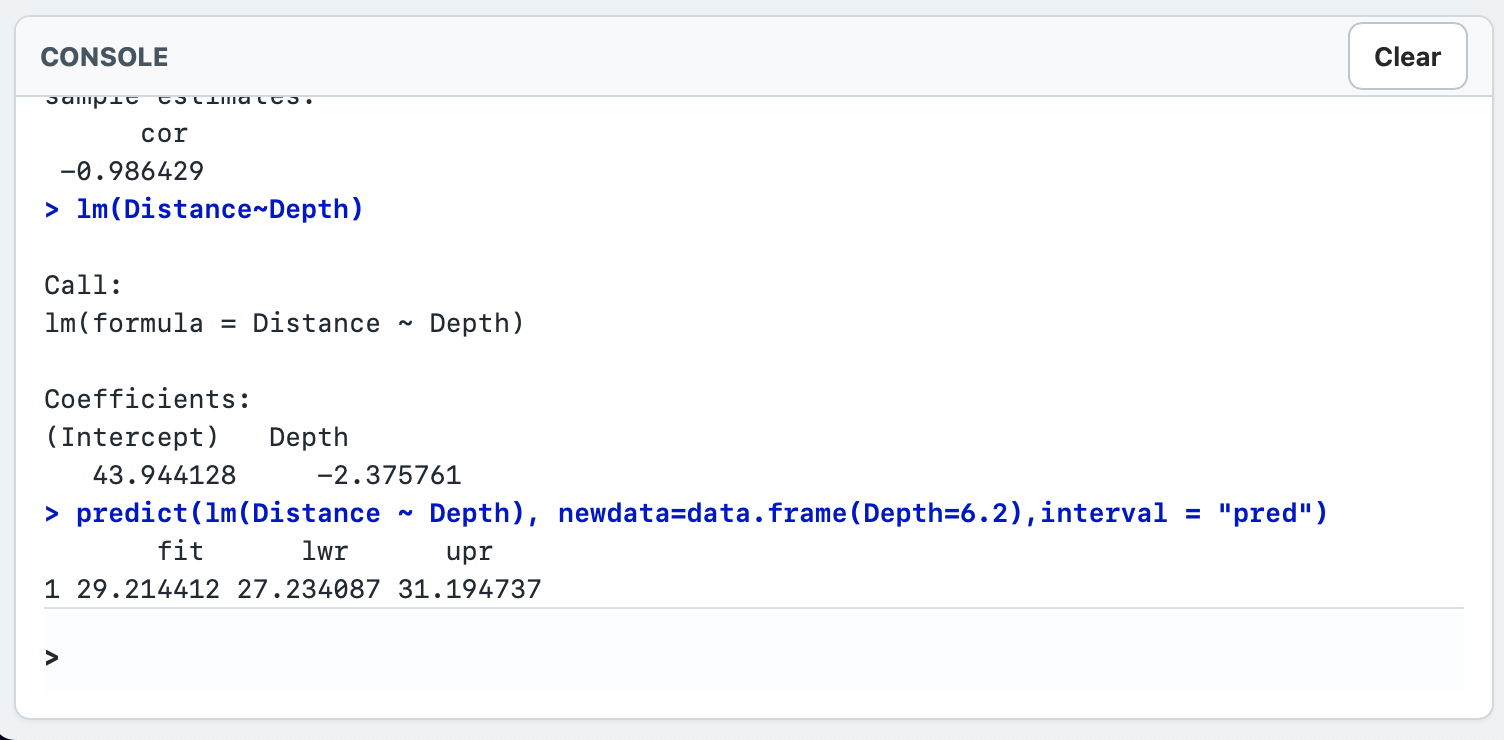Click the "Coefficients:" heading text
The image size is (1504, 740).
click(x=147, y=400)
